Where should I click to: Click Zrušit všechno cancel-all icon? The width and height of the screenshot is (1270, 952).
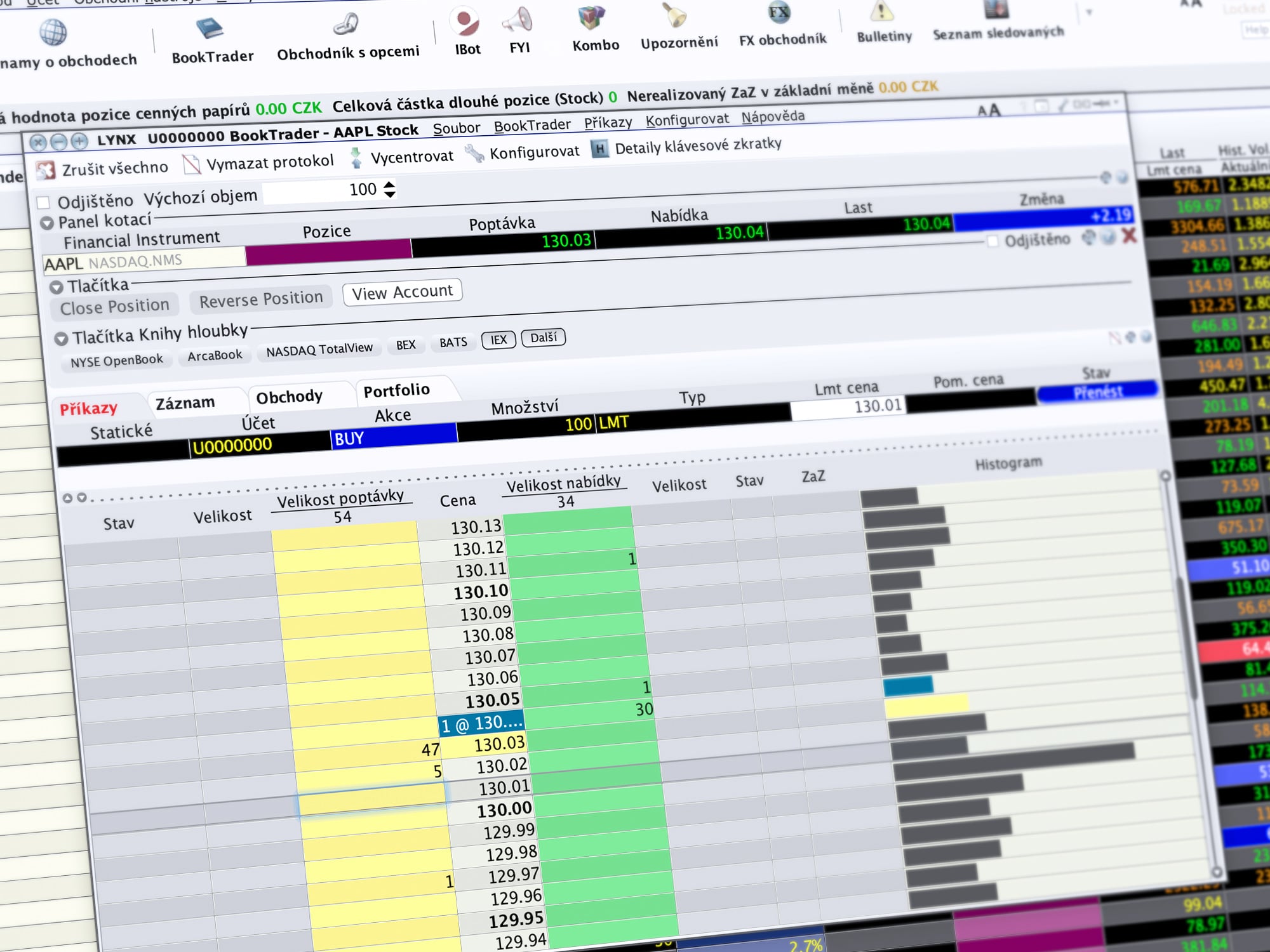coord(46,170)
